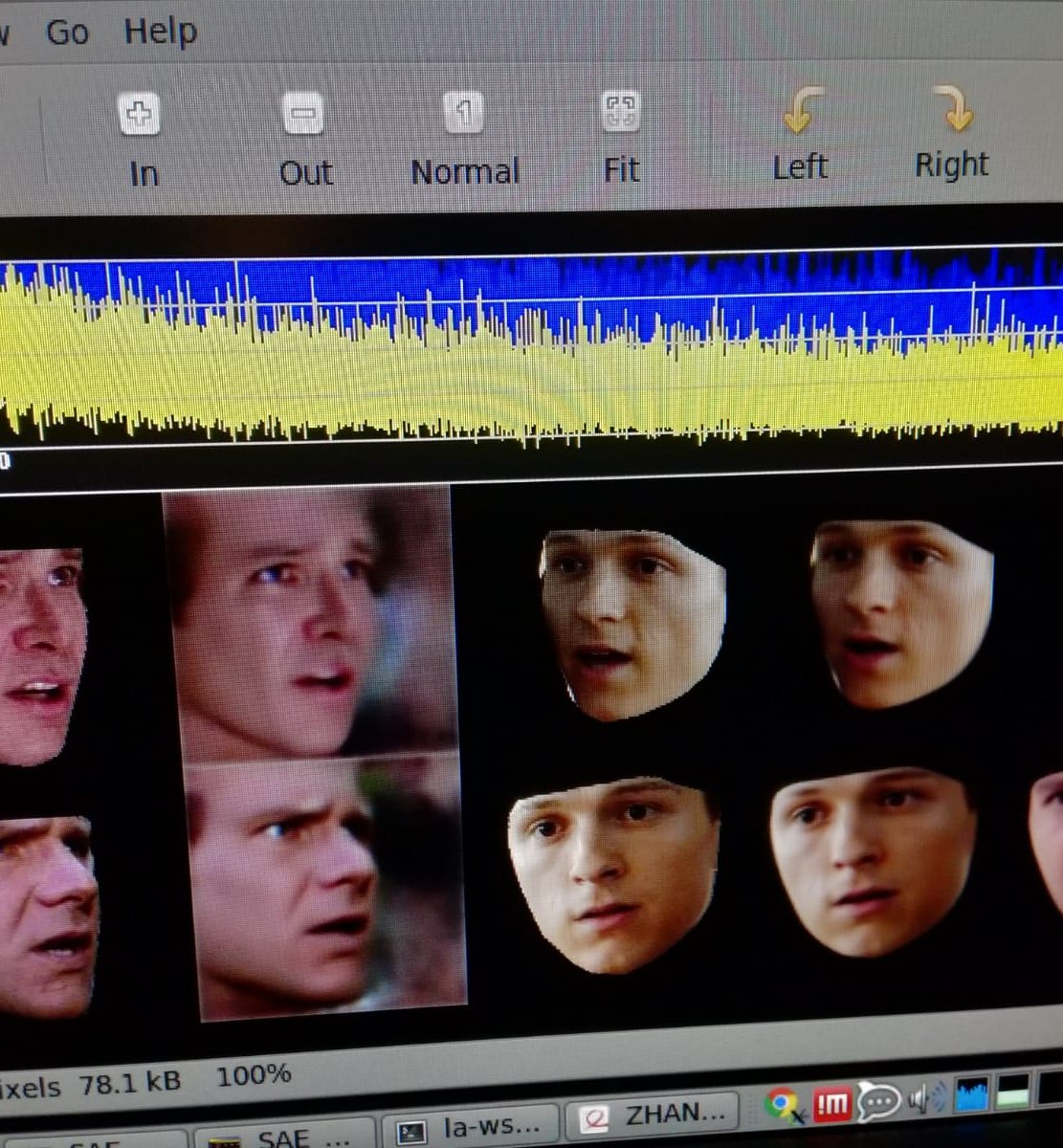Rotate the image Left
This screenshot has width=1063, height=1148.
click(800, 134)
